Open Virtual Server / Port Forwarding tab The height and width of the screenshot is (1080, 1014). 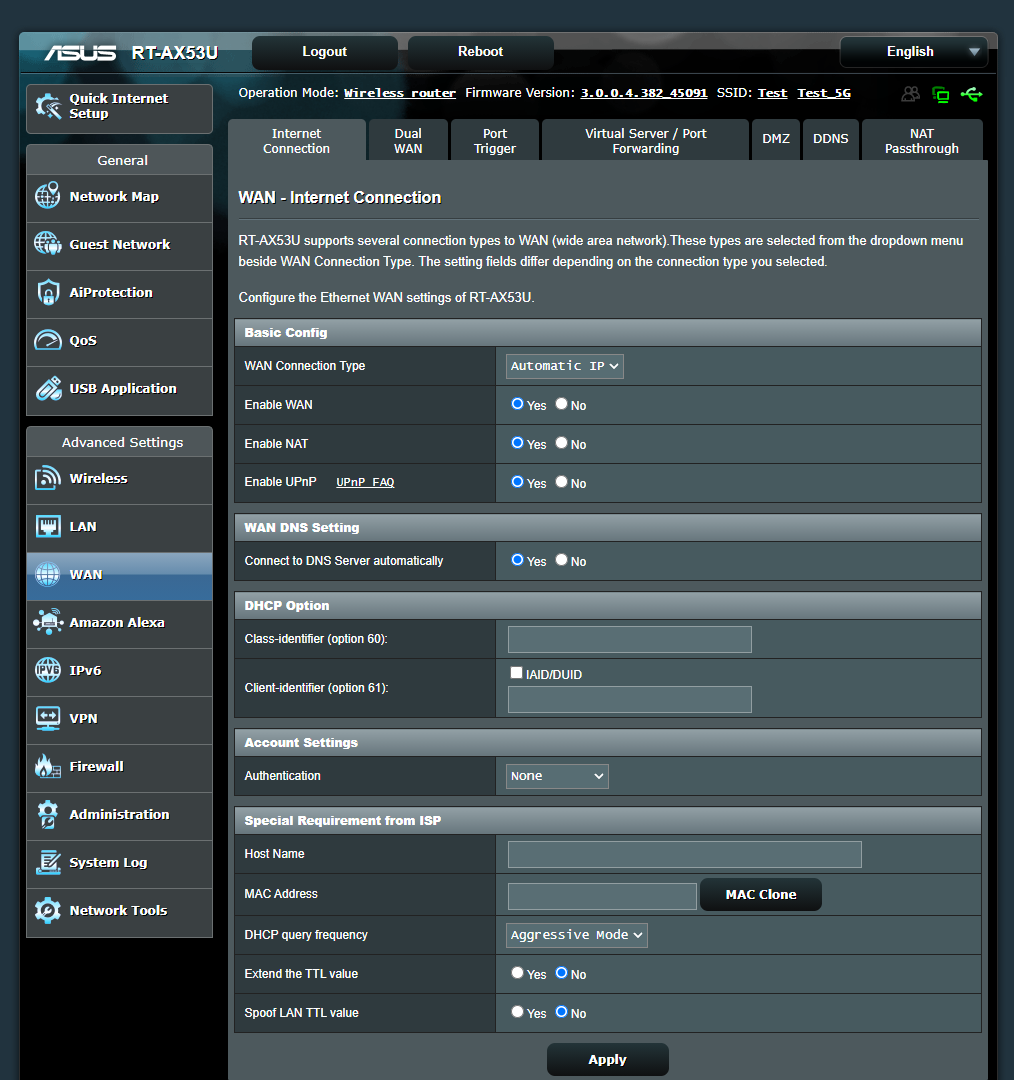click(645, 141)
